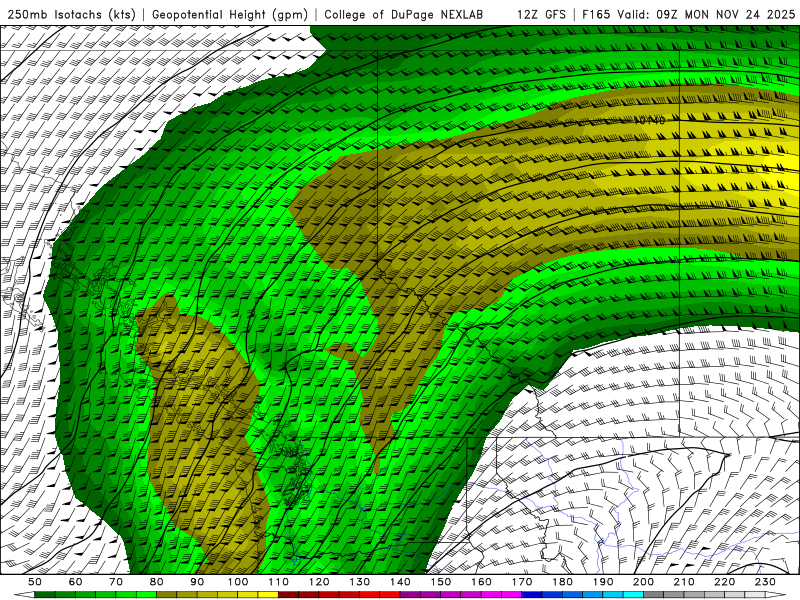
Task: Click 'College of DuPage NEXLAB' in header
Action: [x=404, y=14]
